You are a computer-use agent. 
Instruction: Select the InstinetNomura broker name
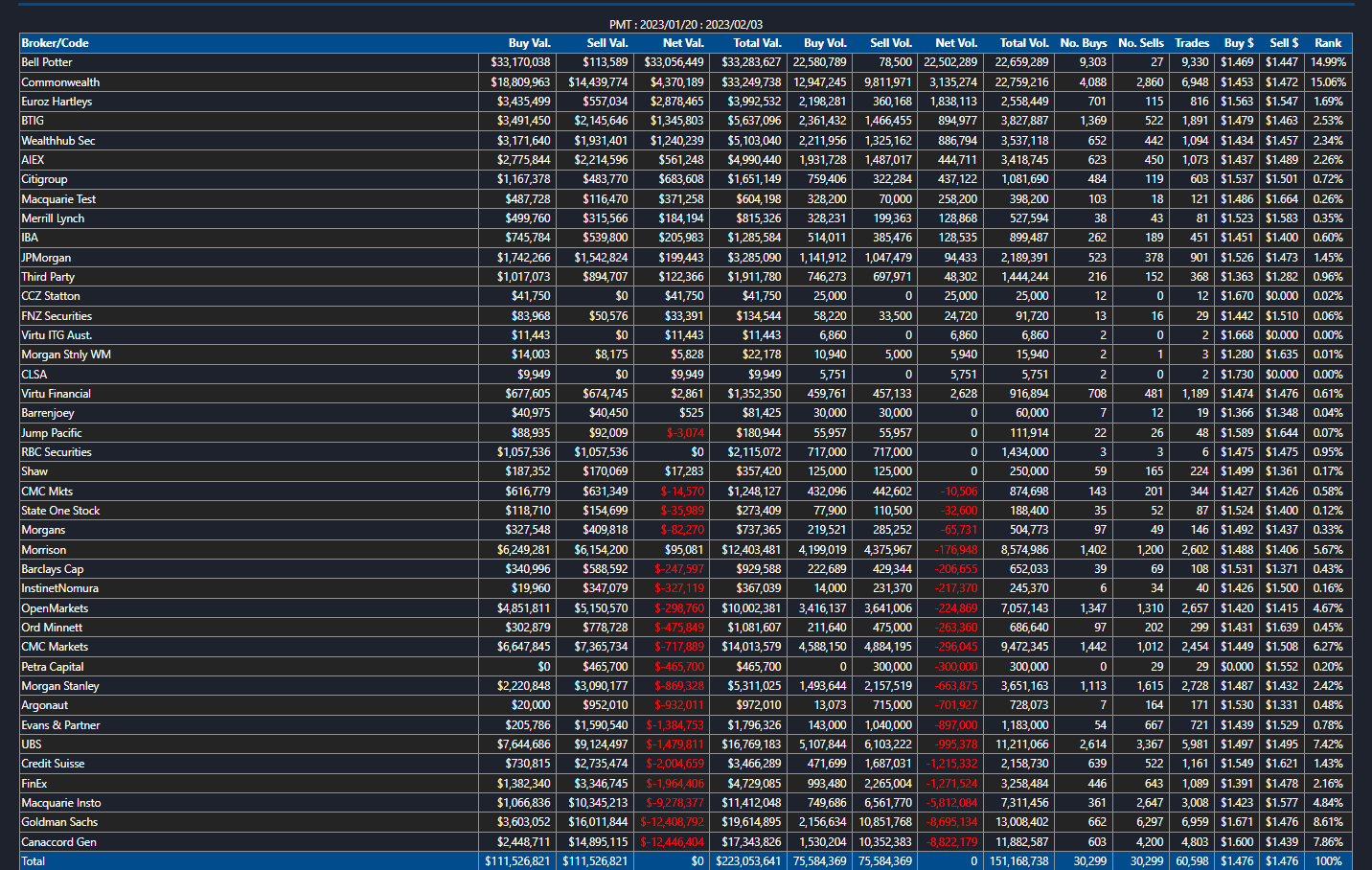pyautogui.click(x=59, y=588)
